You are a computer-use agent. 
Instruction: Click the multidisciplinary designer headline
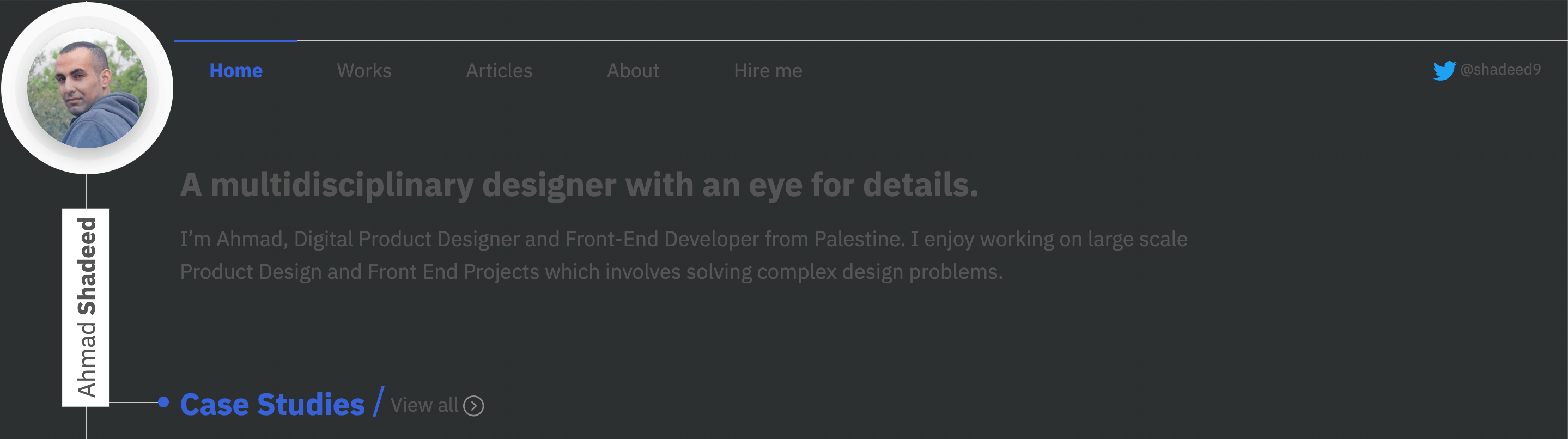click(579, 185)
